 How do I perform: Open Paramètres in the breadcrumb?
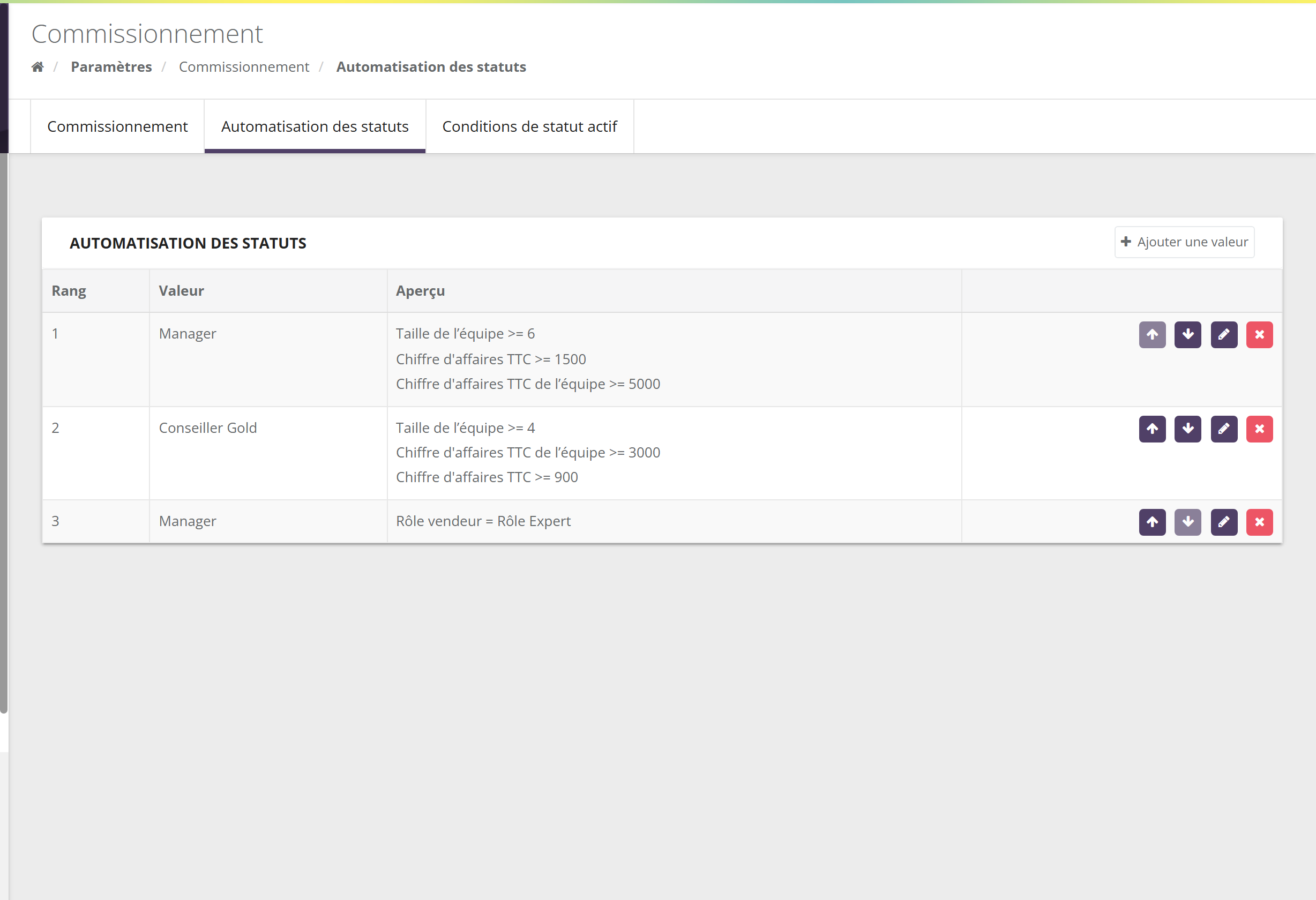tap(111, 67)
